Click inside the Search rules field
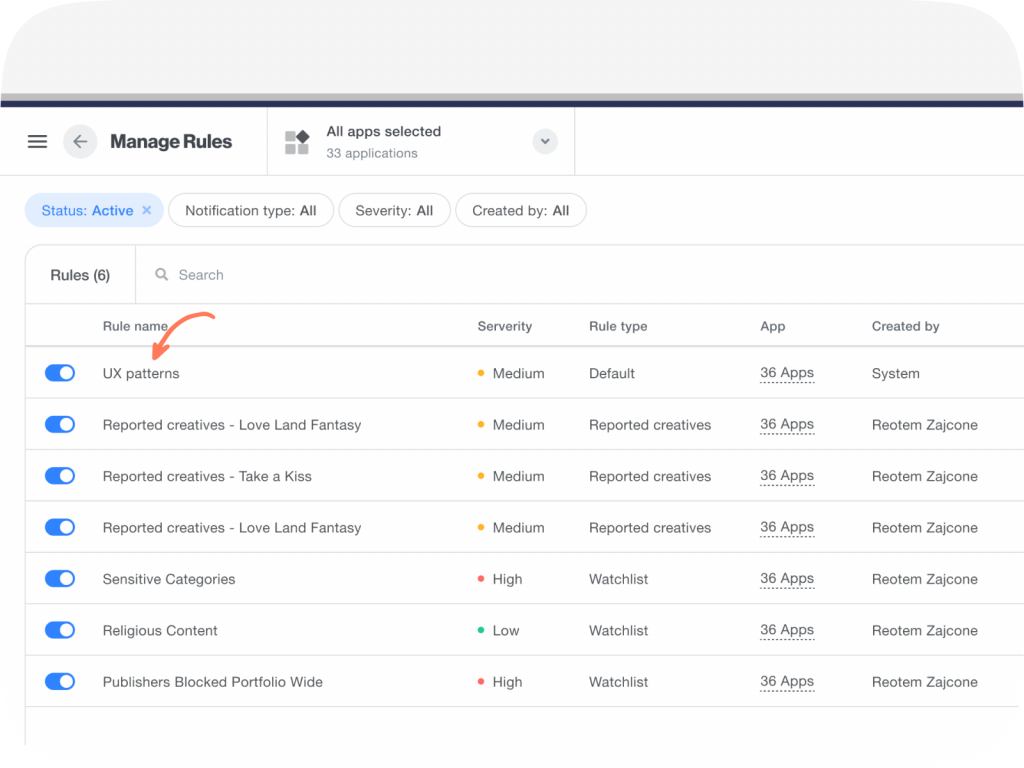1024x768 pixels. point(250,274)
